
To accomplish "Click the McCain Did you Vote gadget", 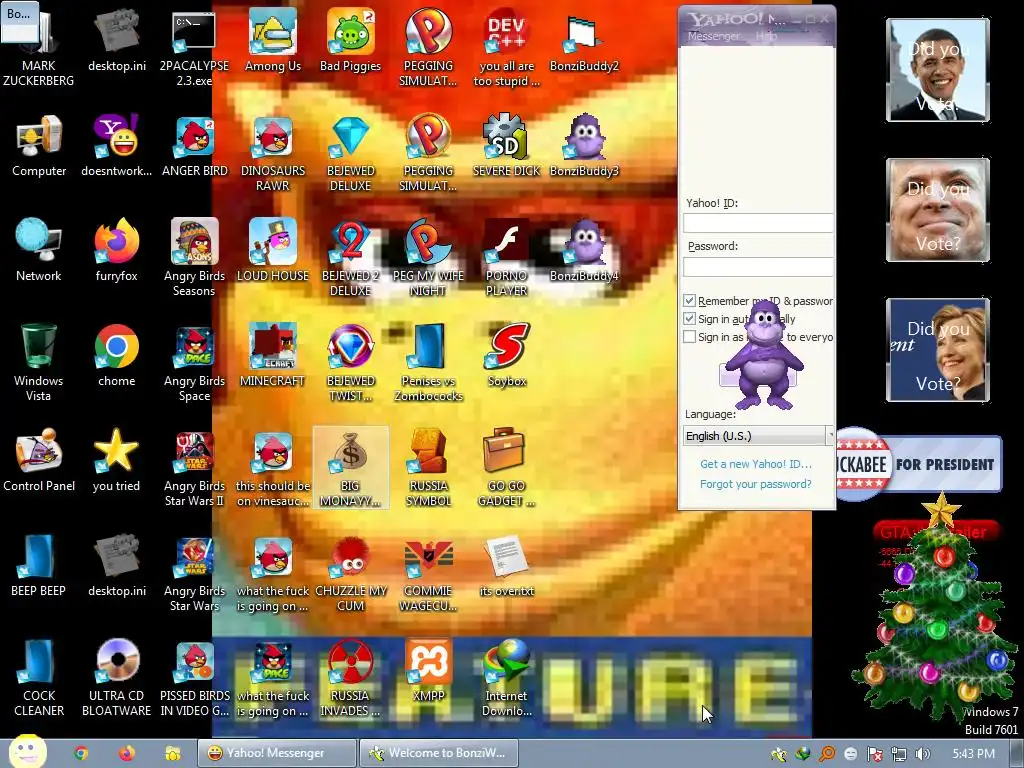I will click(x=937, y=210).
